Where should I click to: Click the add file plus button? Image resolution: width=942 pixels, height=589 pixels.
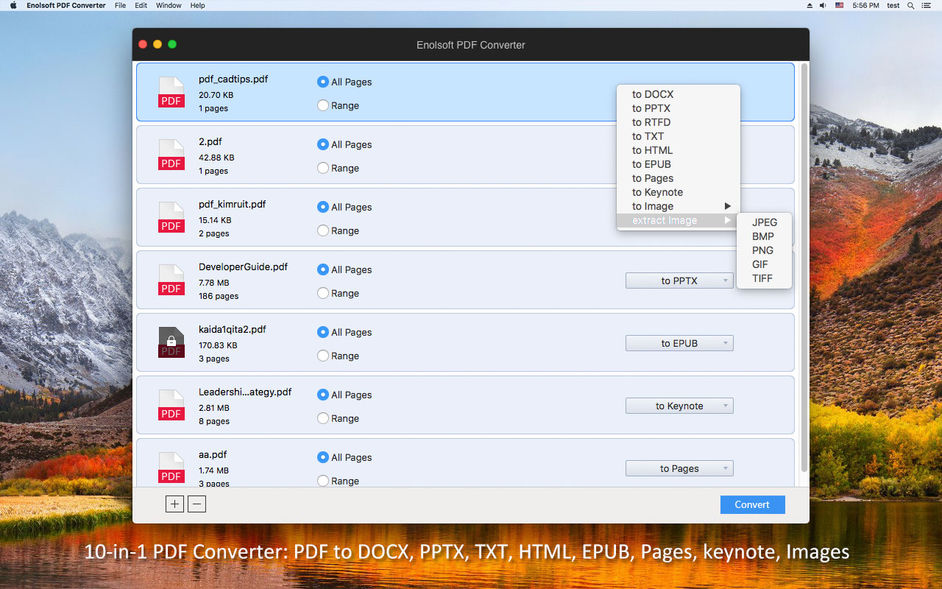tap(174, 504)
